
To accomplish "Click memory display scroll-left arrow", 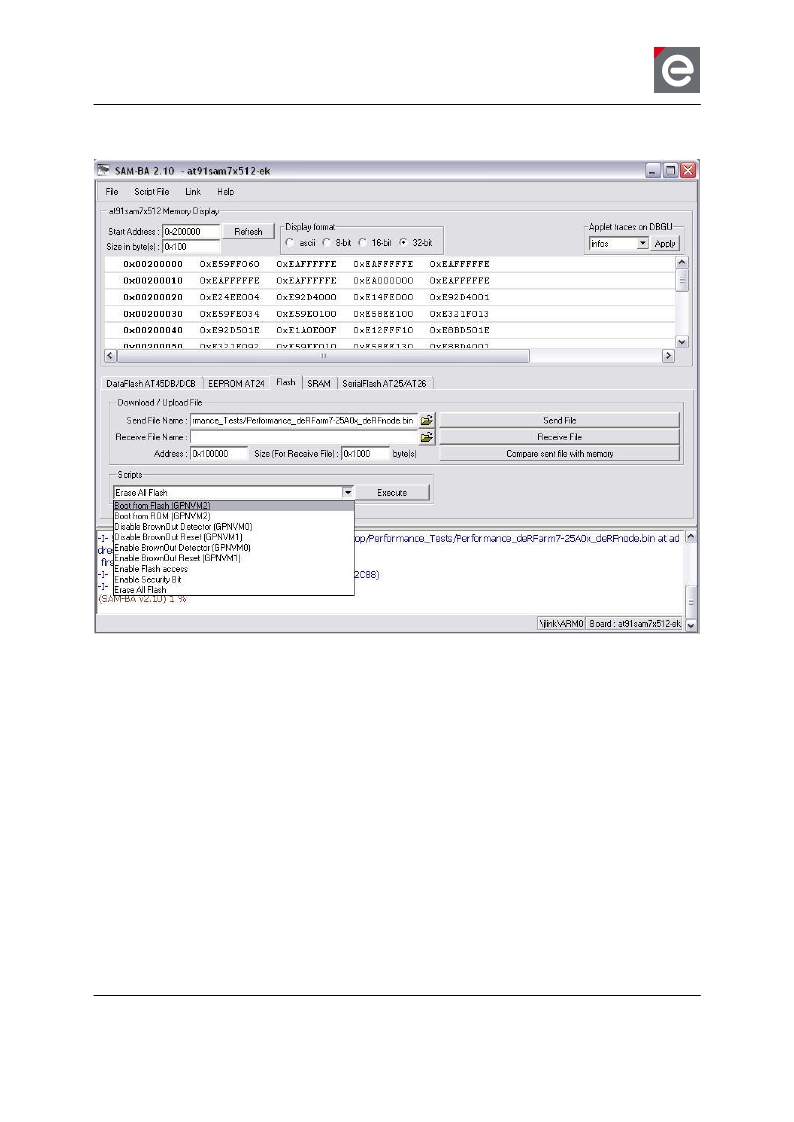I will (111, 356).
